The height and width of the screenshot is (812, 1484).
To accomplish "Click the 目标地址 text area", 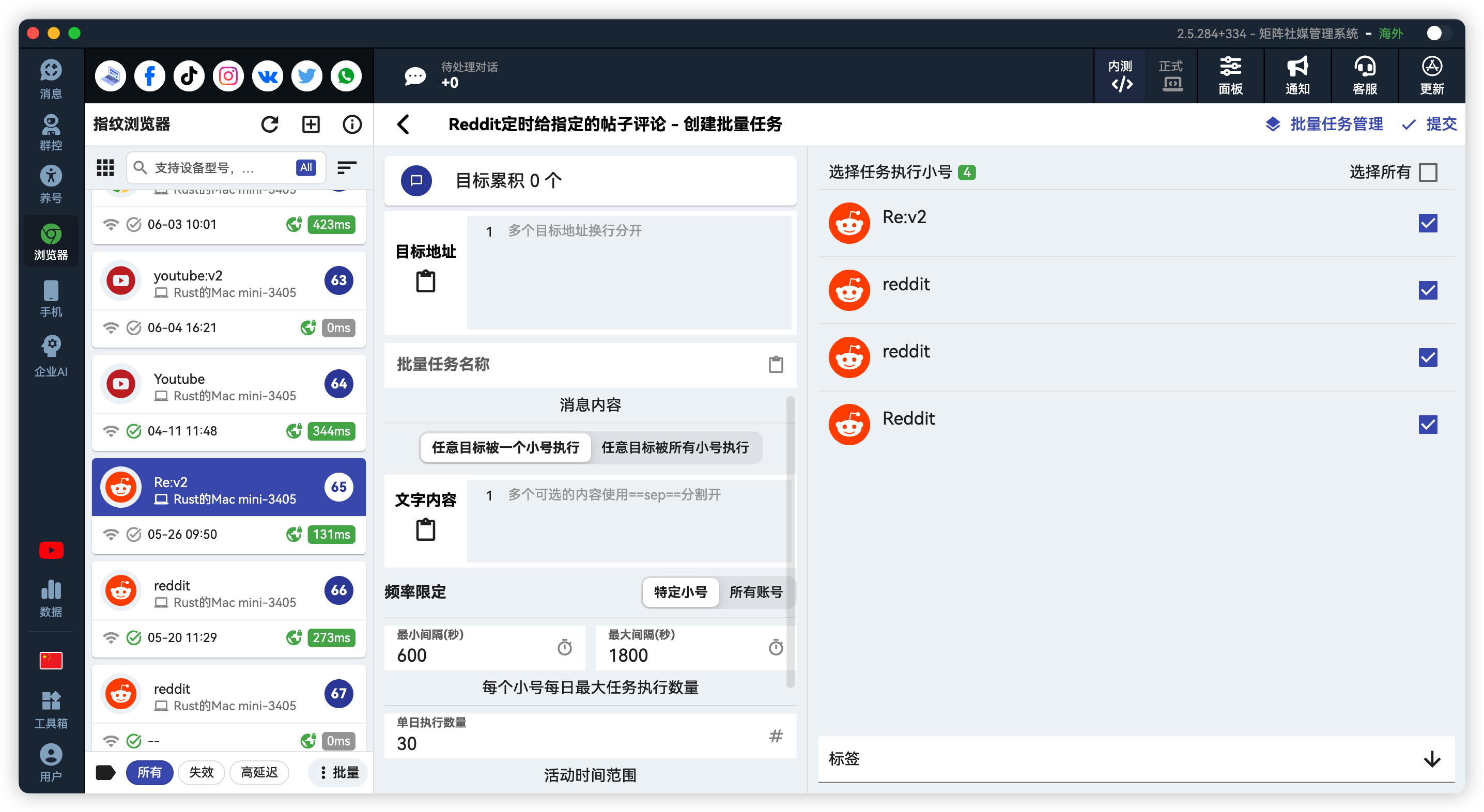I will pos(629,272).
